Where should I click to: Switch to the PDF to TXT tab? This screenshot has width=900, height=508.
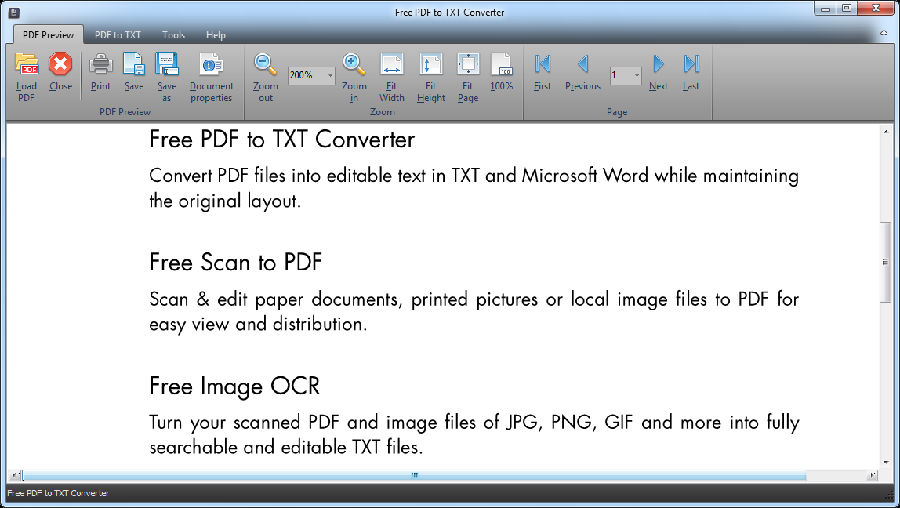pyautogui.click(x=118, y=34)
